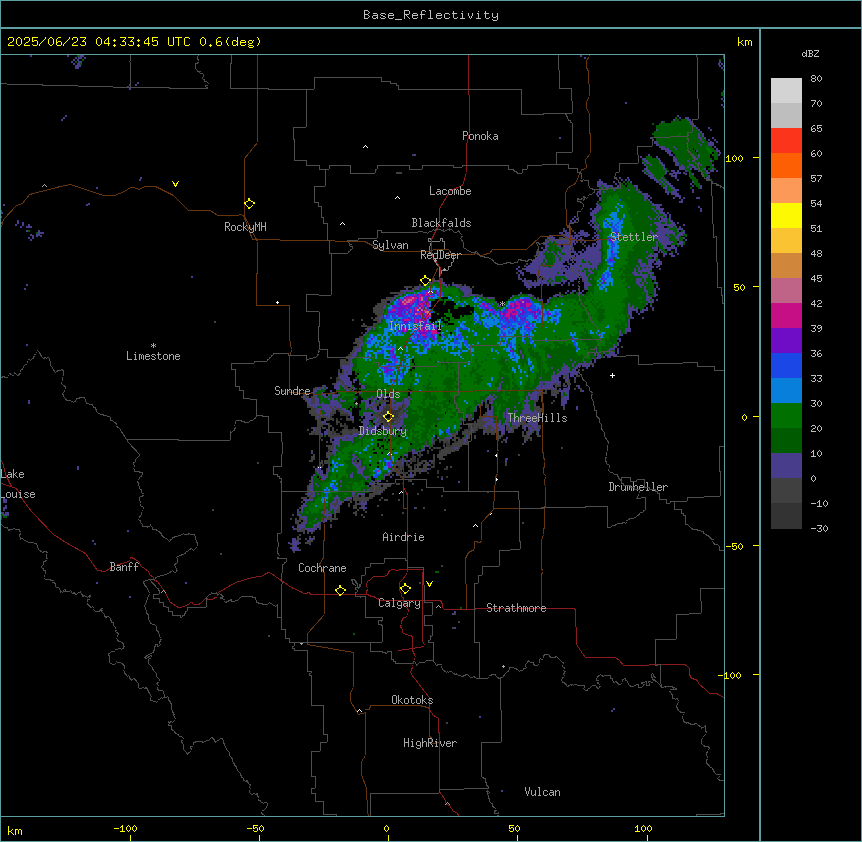Click the Cochrane city label
Viewport: 862px width, 842px height.
tap(322, 568)
